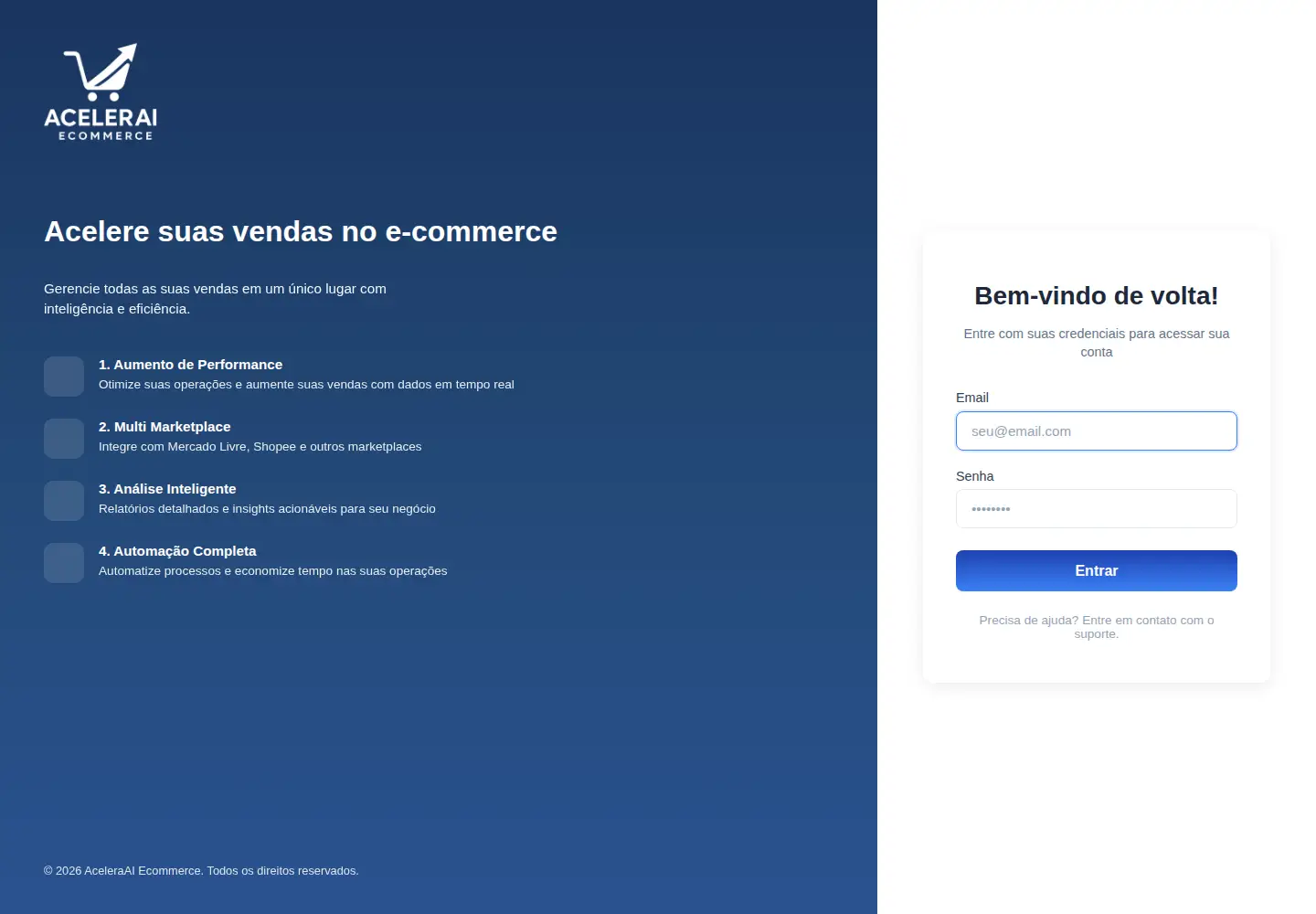Click the 'Relatórios detalhados e insights' description
This screenshot has width=1316, height=914.
click(267, 509)
